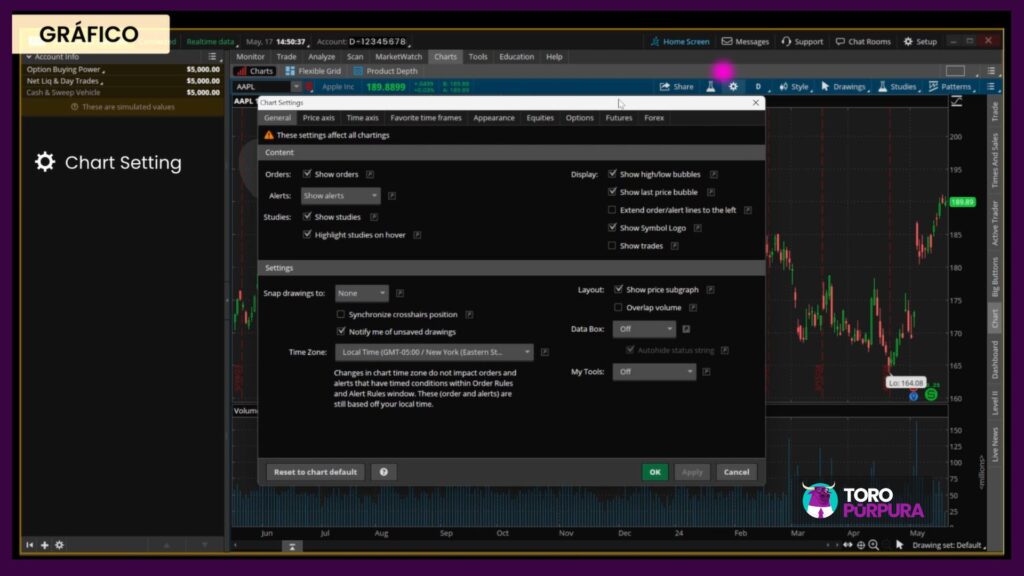
Task: Switch to the Time axis tab
Action: click(362, 118)
